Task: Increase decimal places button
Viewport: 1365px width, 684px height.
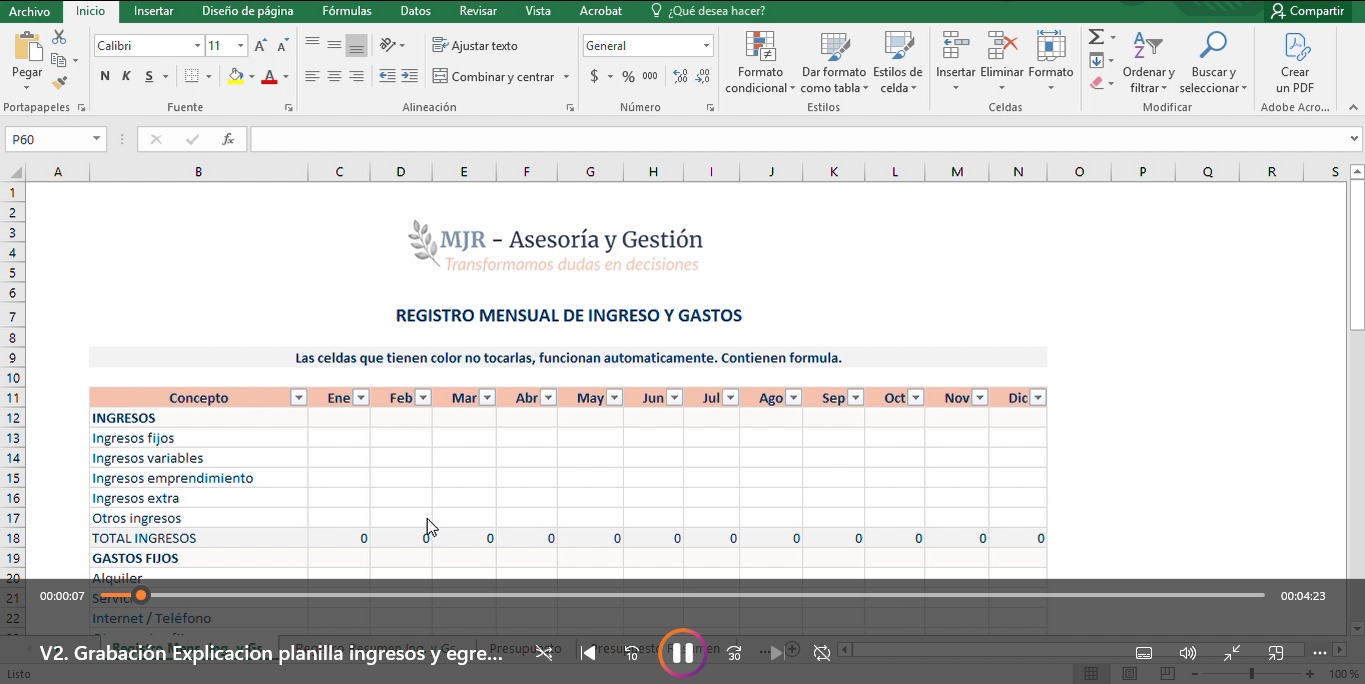Action: pyautogui.click(x=681, y=76)
